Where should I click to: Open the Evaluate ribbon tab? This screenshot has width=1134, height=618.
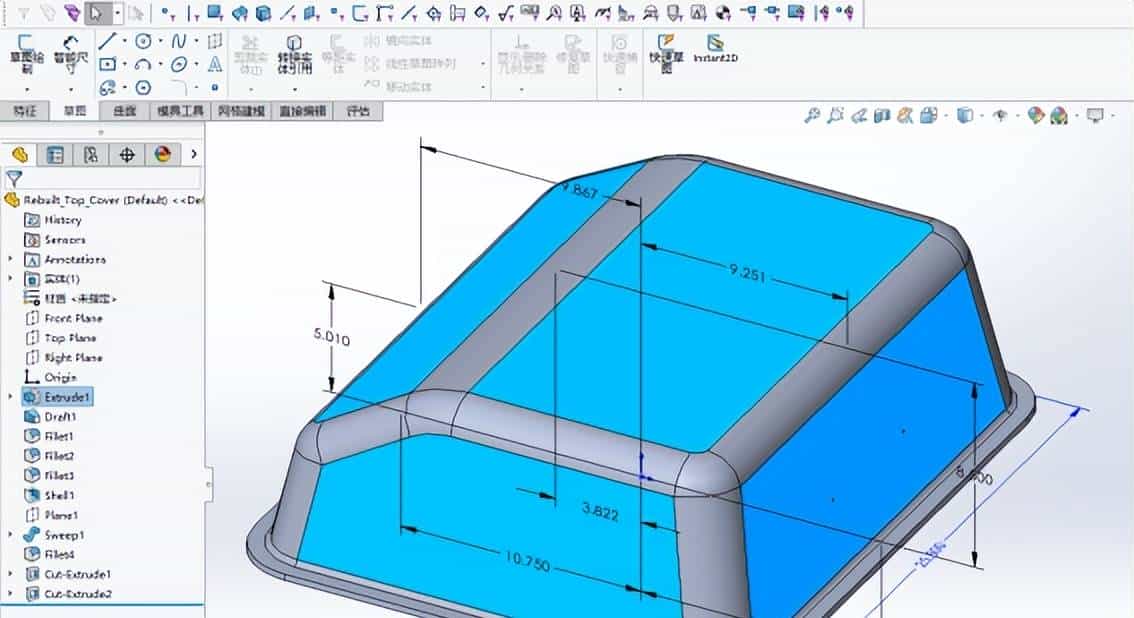pyautogui.click(x=358, y=111)
